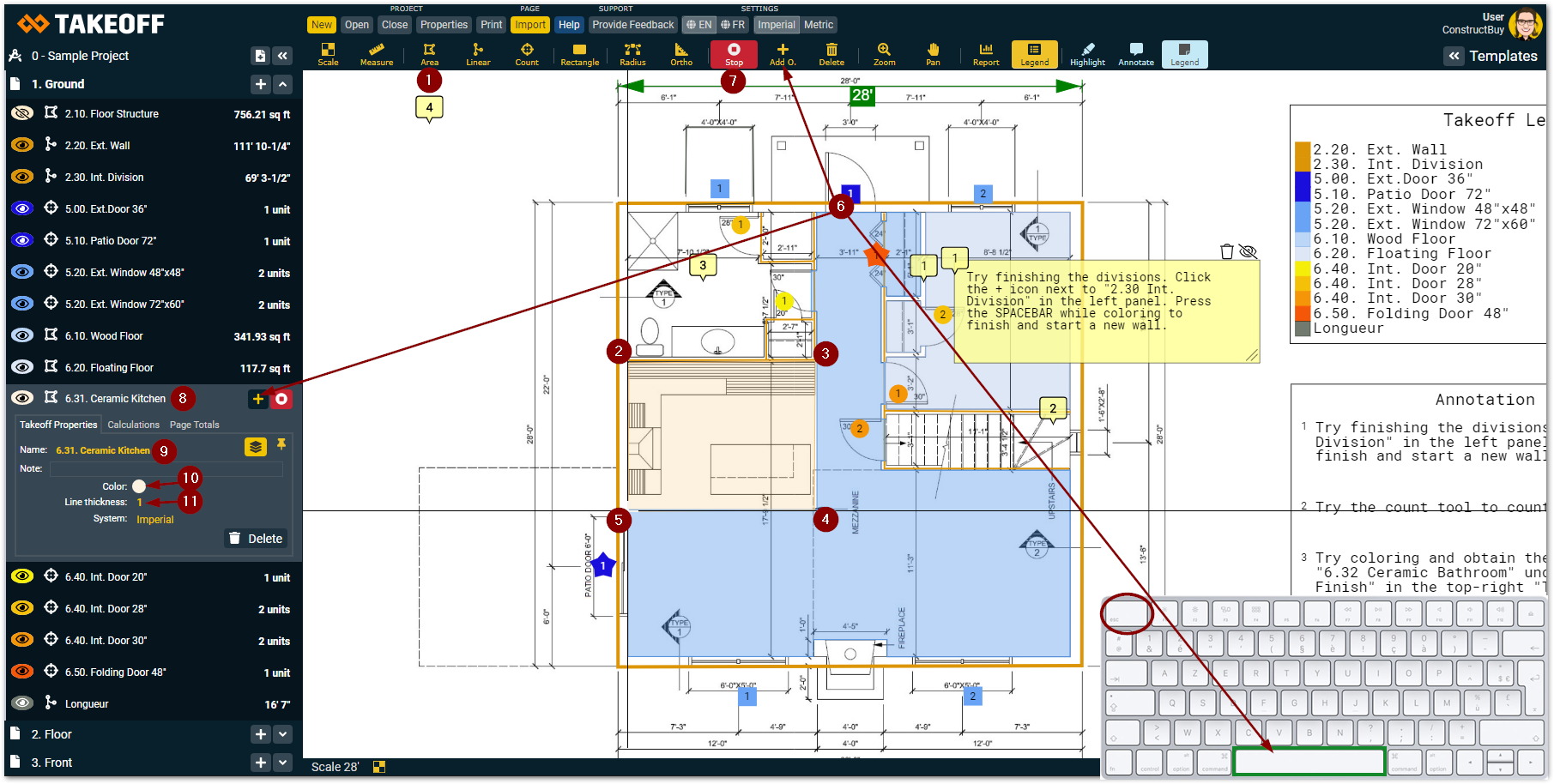
Task: Select the Scale tool
Action: click(328, 54)
